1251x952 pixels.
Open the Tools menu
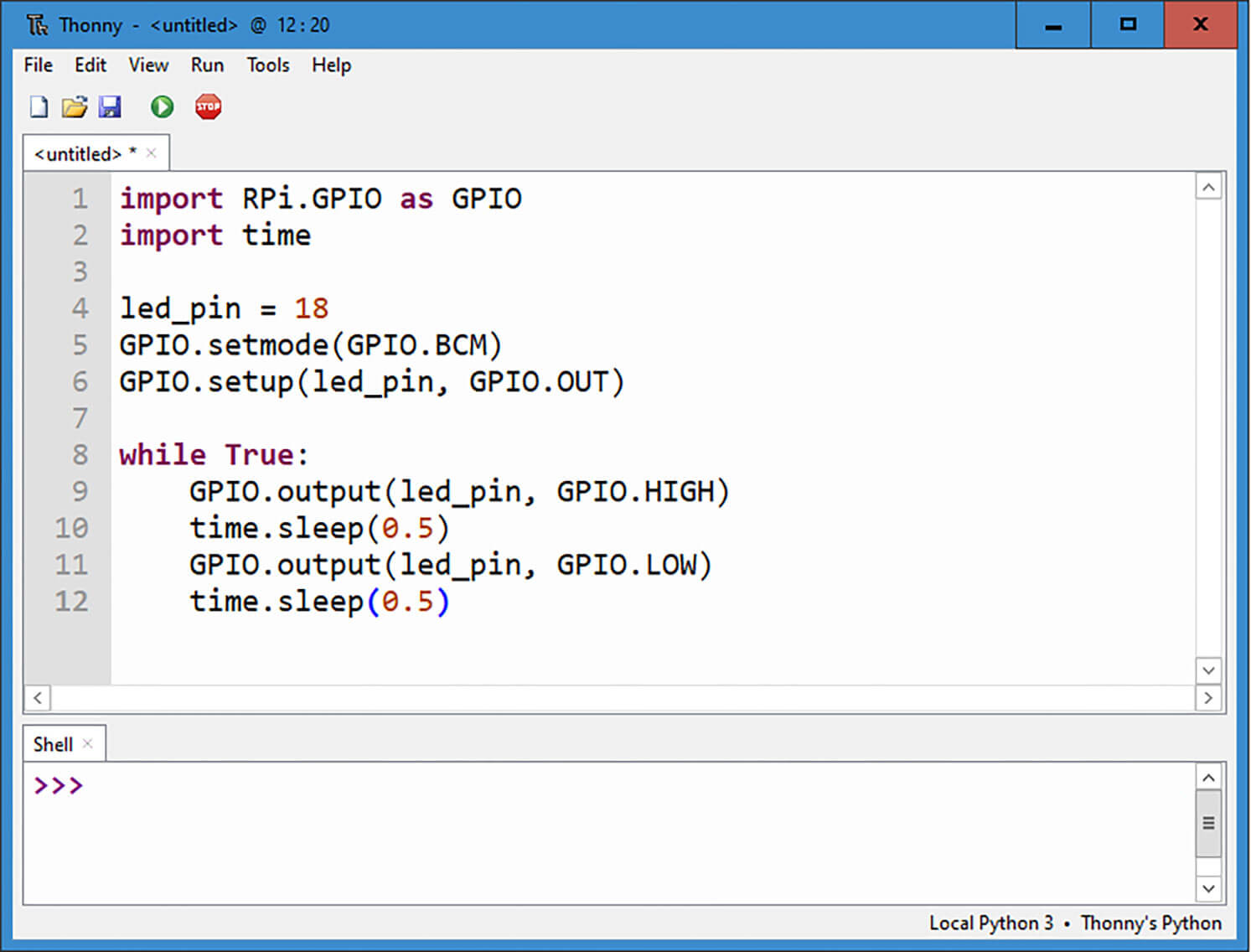(x=267, y=65)
